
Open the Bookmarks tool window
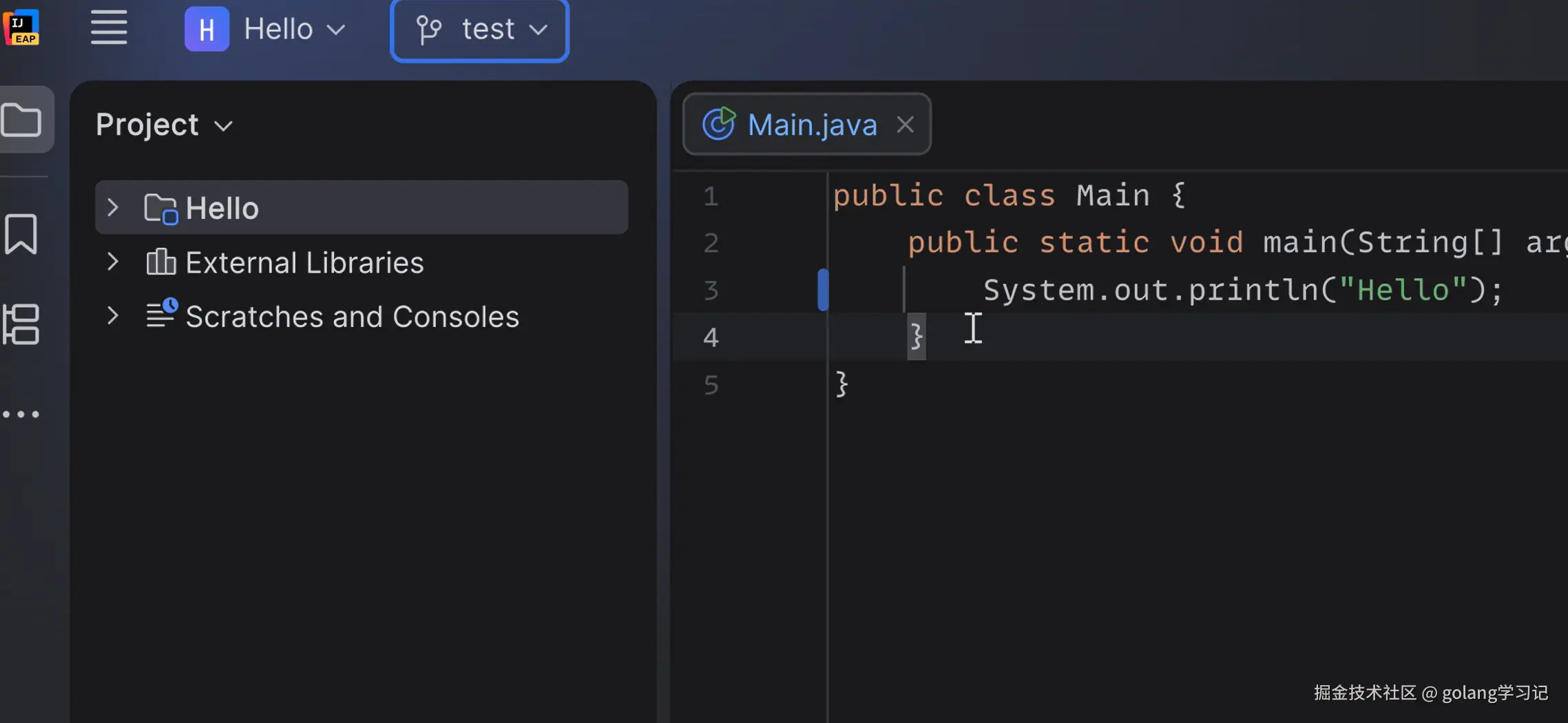click(21, 234)
